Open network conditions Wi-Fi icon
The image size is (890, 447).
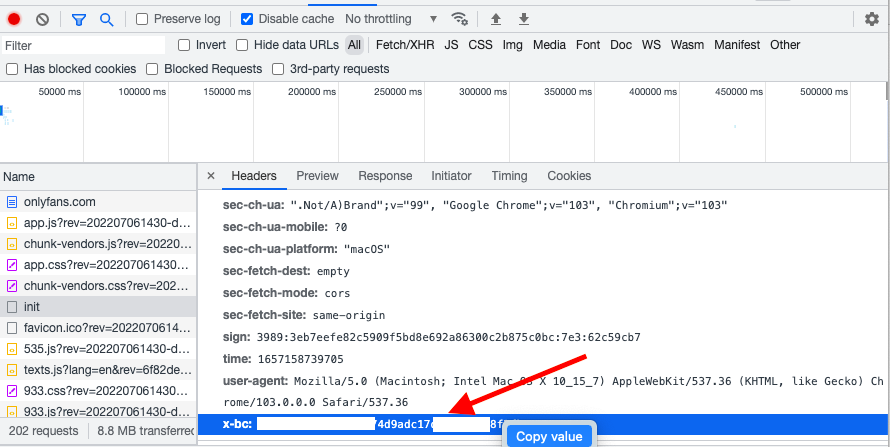[460, 19]
